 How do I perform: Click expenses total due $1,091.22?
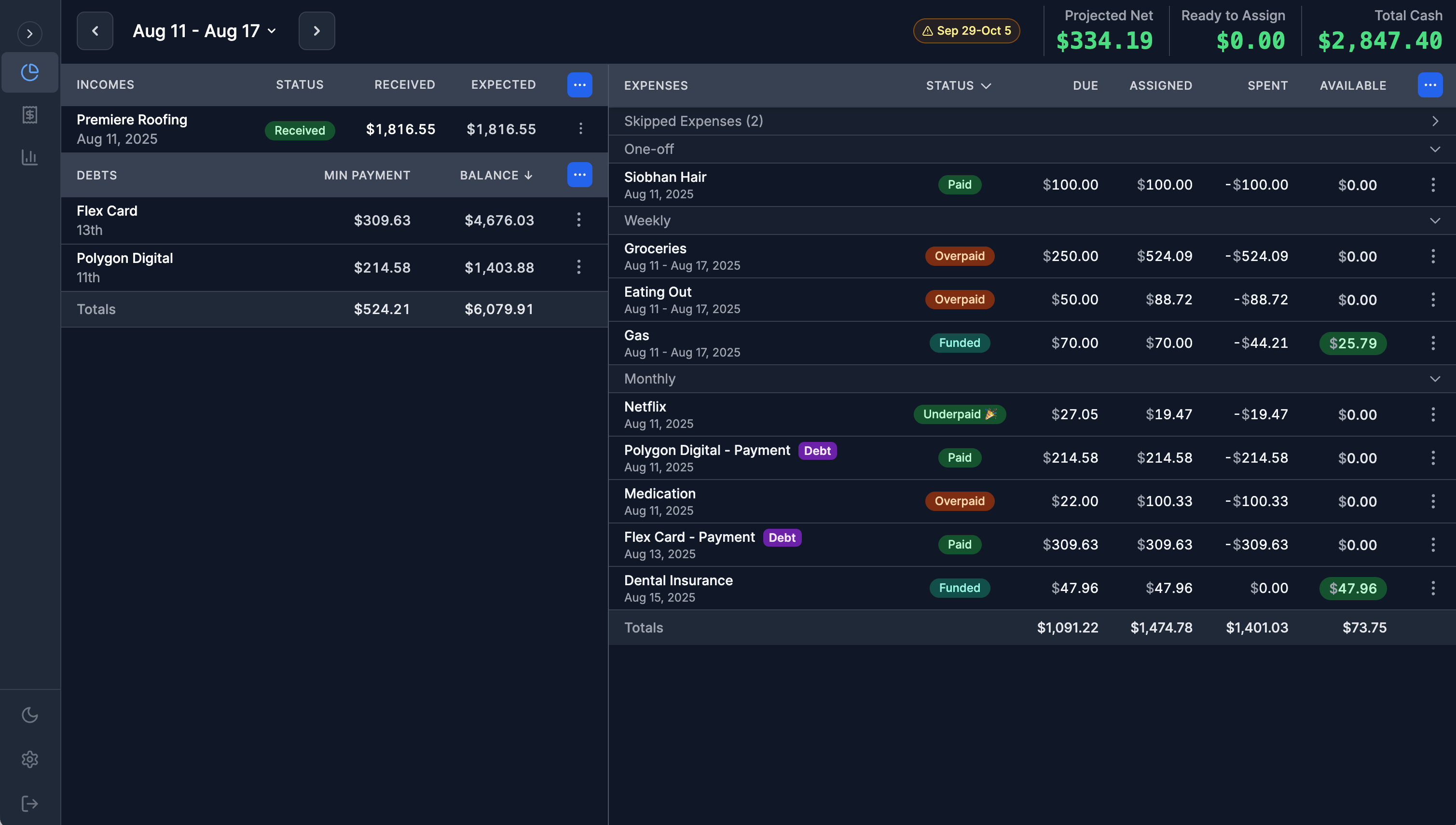[1067, 627]
